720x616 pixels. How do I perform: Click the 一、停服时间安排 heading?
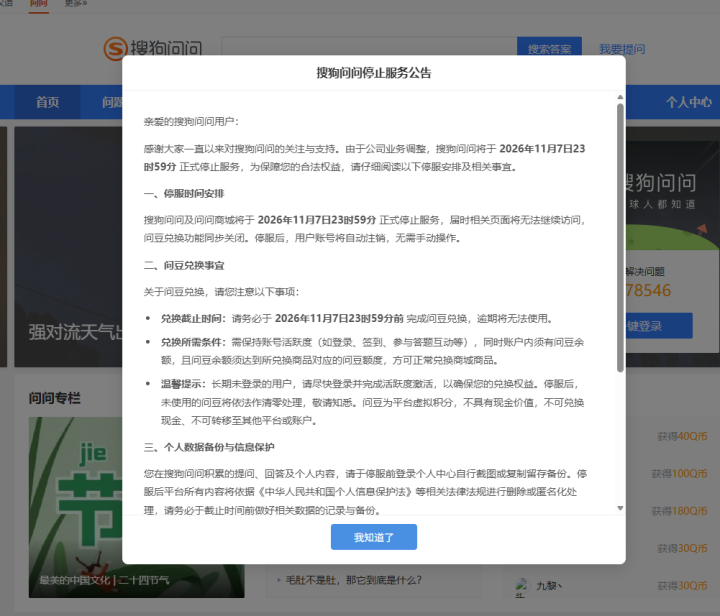pos(184,193)
